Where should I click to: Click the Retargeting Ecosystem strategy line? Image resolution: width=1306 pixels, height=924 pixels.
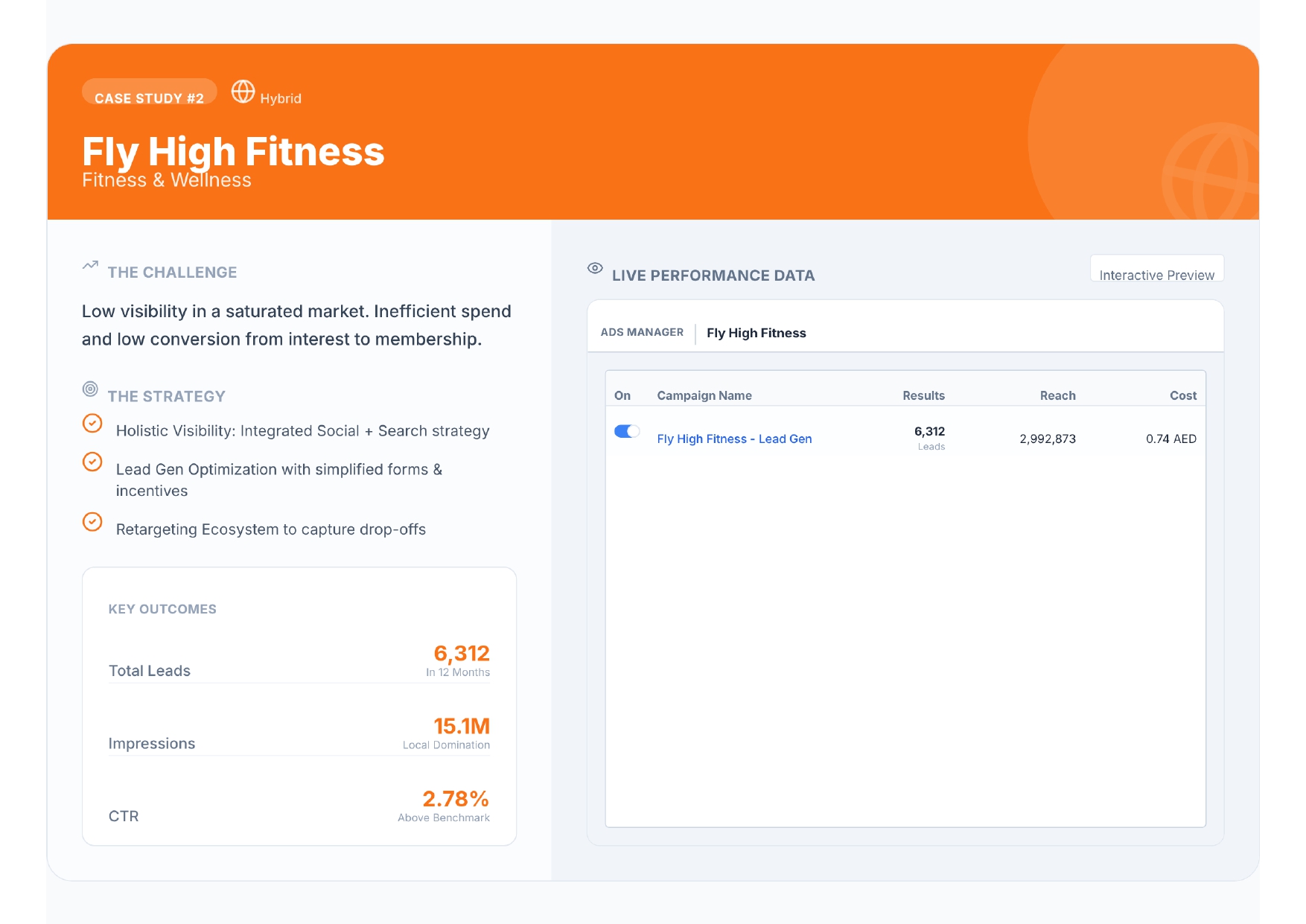[271, 529]
